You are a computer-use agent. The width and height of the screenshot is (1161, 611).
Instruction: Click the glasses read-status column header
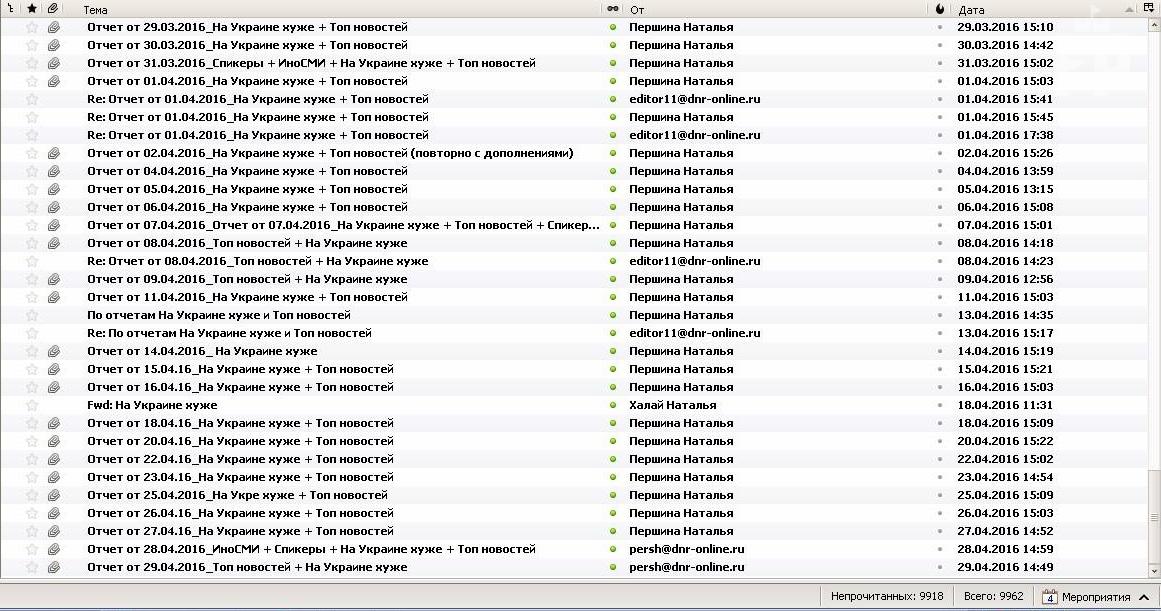612,9
